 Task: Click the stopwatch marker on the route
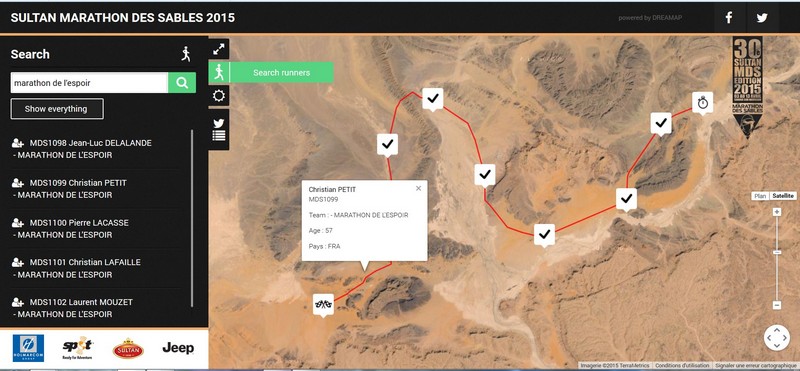703,104
